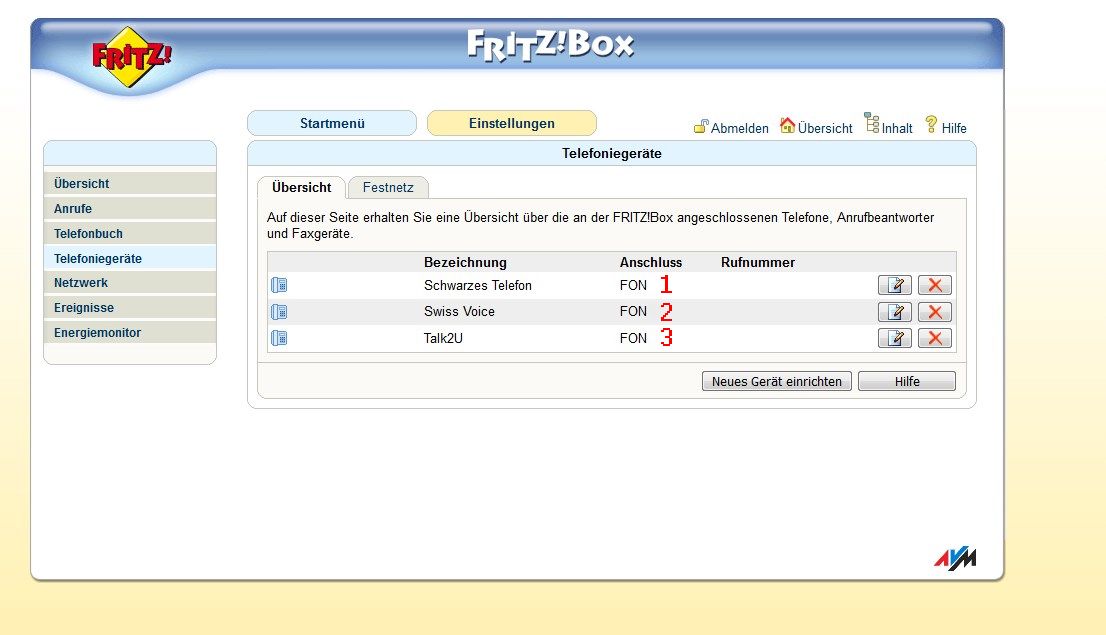
Task: Open the Festnetz tab
Action: coord(388,188)
